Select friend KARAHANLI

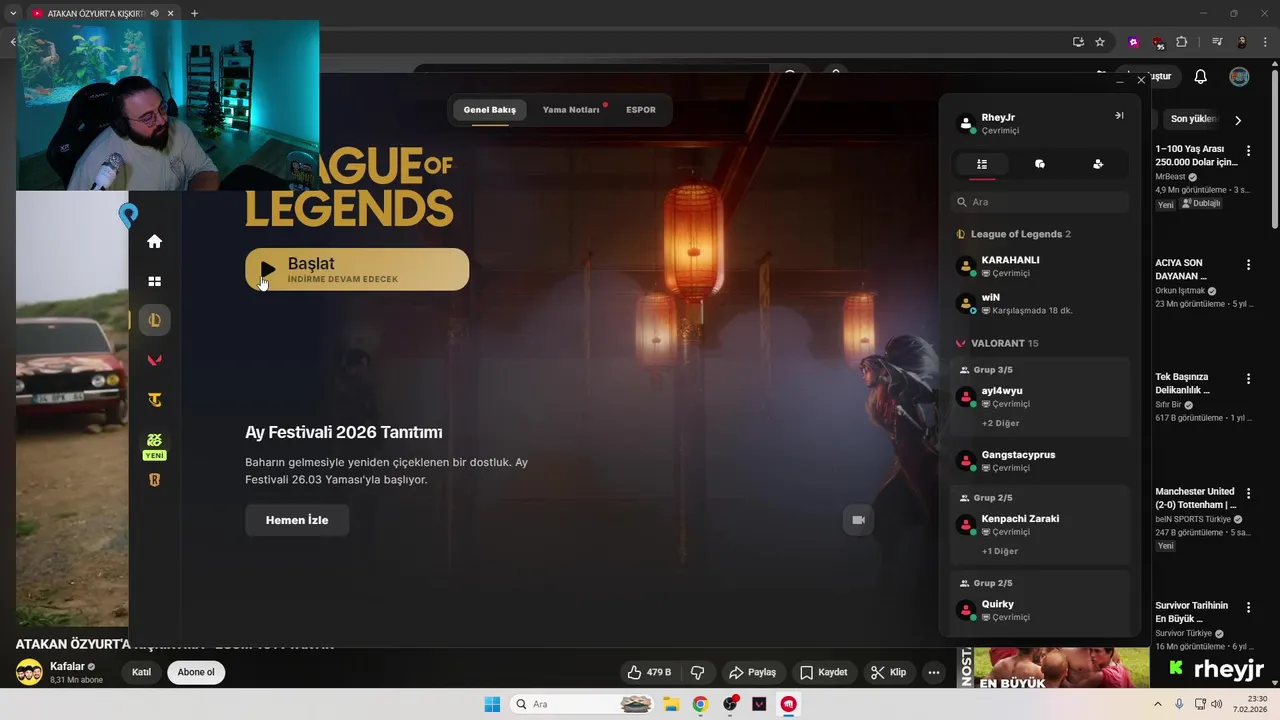[1040, 266]
